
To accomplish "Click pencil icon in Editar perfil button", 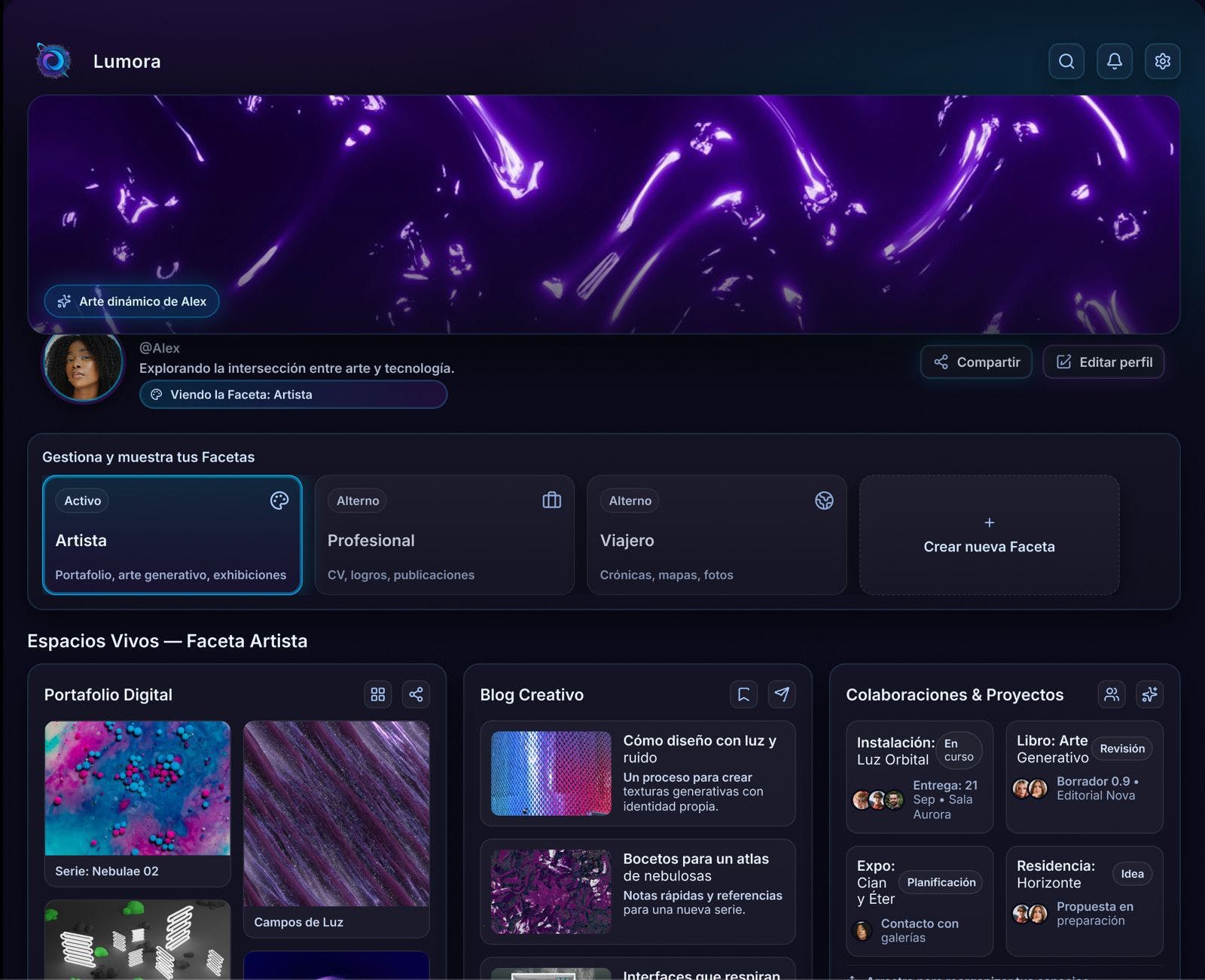I will [1064, 362].
